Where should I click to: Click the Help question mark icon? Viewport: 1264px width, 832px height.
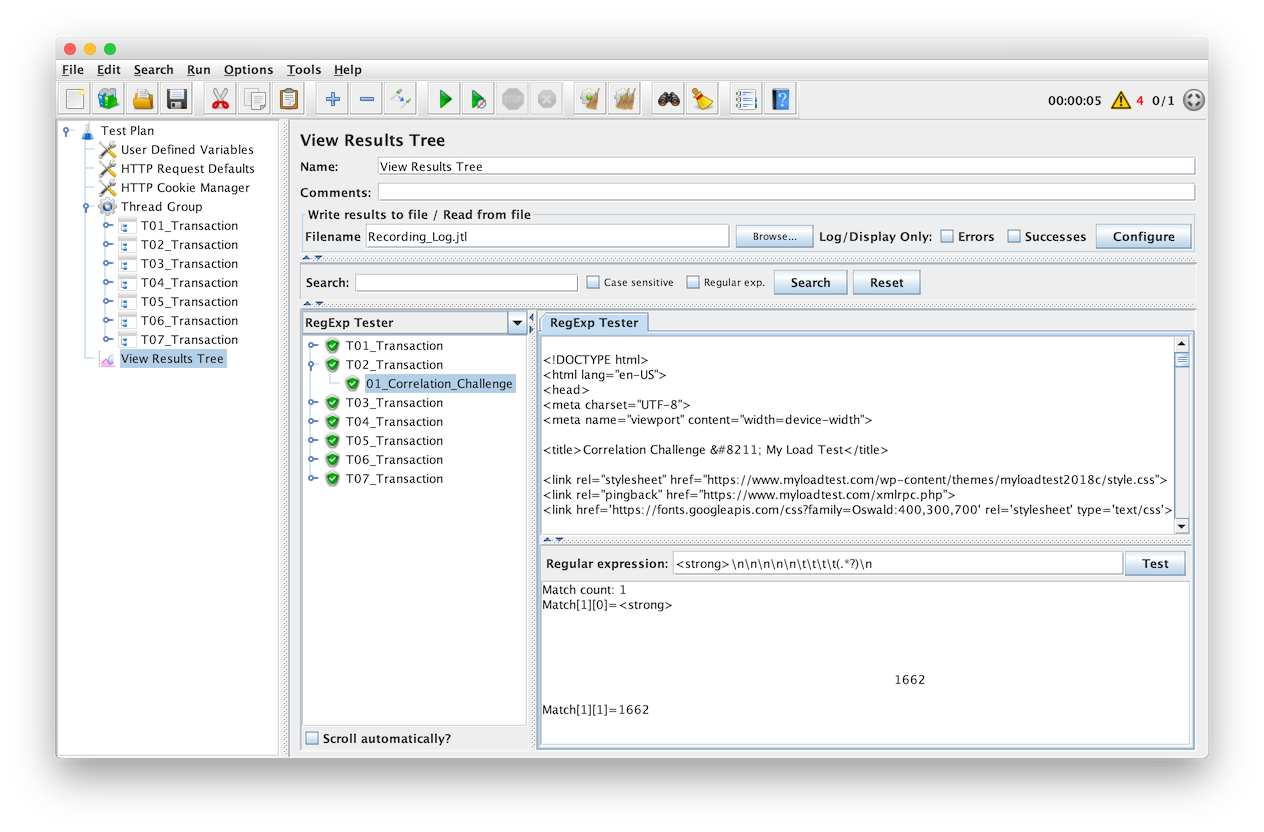click(780, 99)
